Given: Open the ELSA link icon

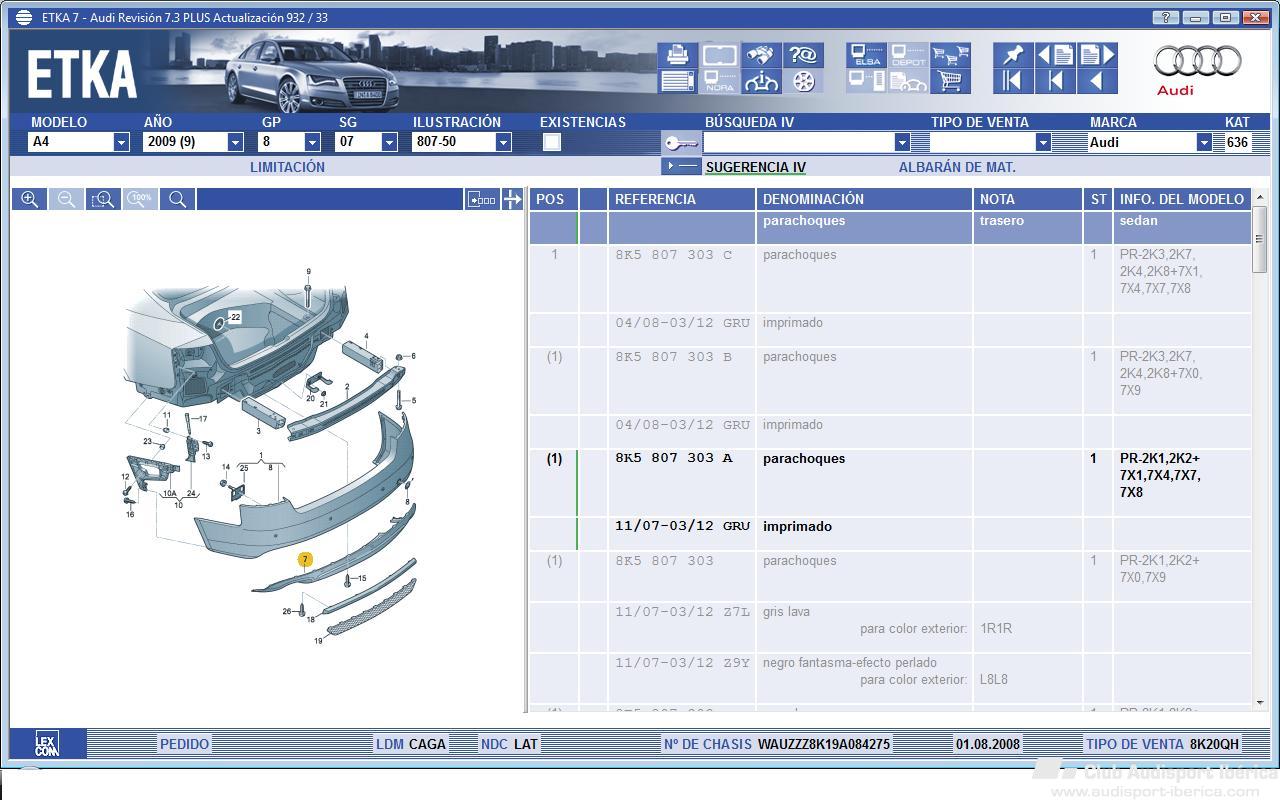Looking at the screenshot, I should 866,55.
